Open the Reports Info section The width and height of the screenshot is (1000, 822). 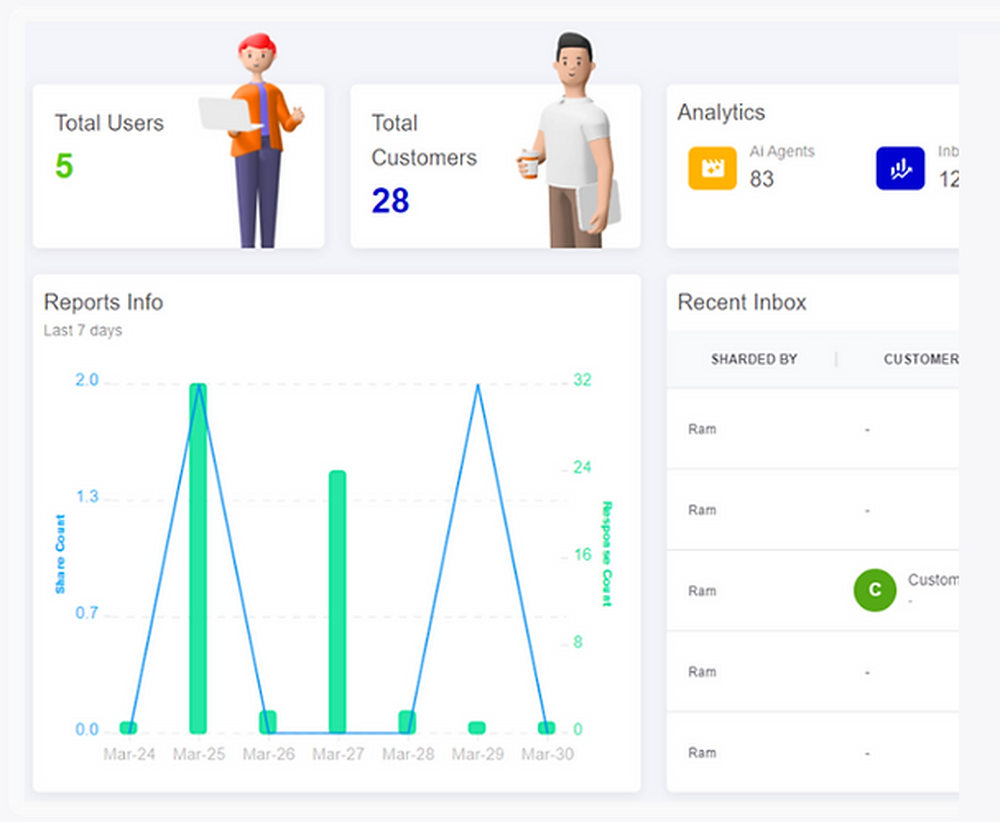pos(103,302)
